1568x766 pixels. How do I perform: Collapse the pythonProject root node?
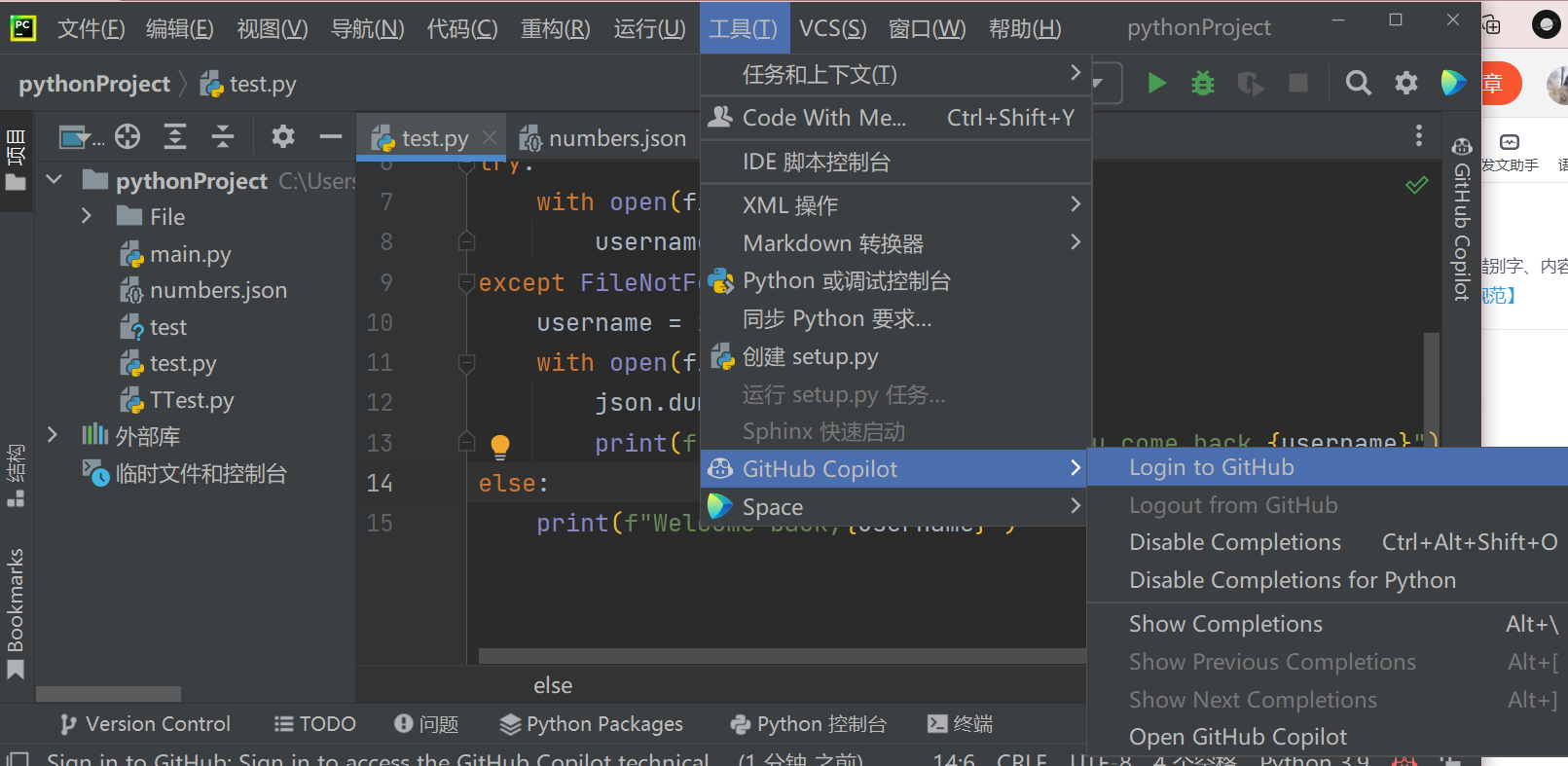[55, 180]
